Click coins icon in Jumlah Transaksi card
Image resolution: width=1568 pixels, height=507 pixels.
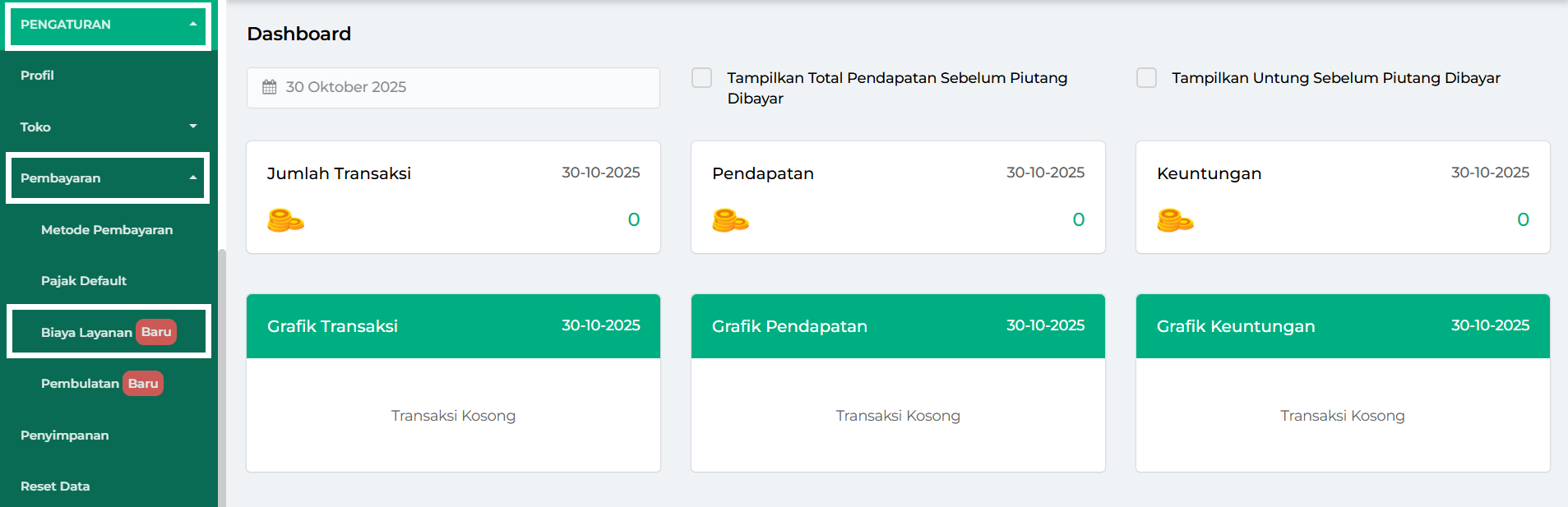[285, 220]
